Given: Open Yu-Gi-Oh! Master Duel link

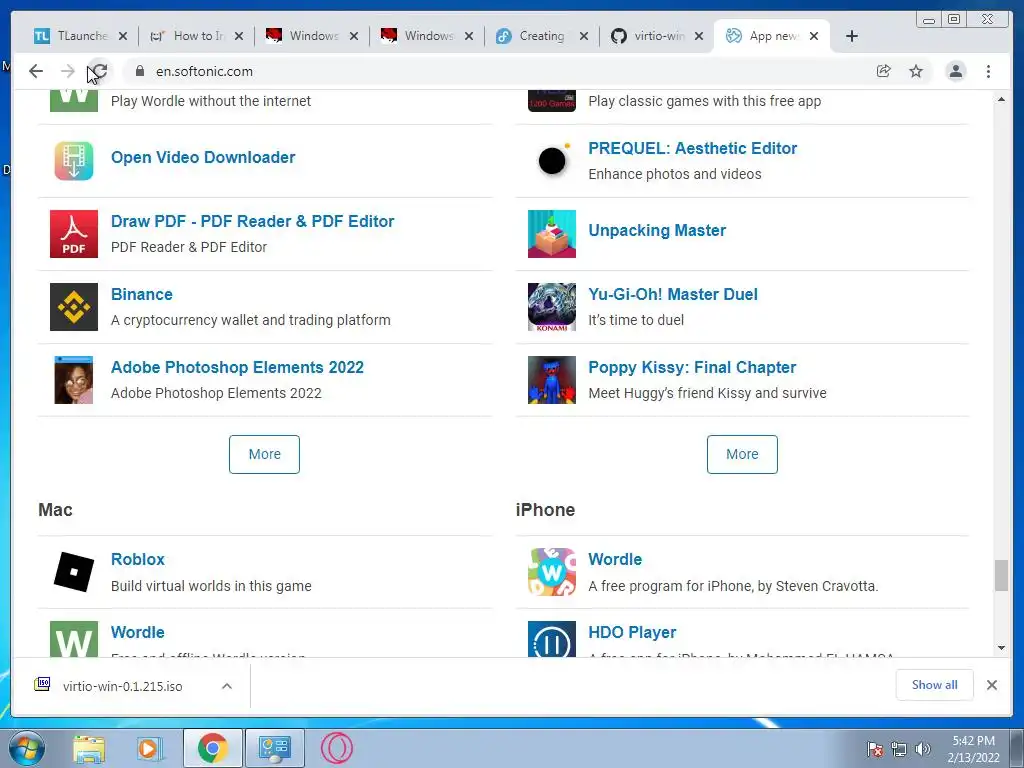Looking at the screenshot, I should (x=673, y=295).
